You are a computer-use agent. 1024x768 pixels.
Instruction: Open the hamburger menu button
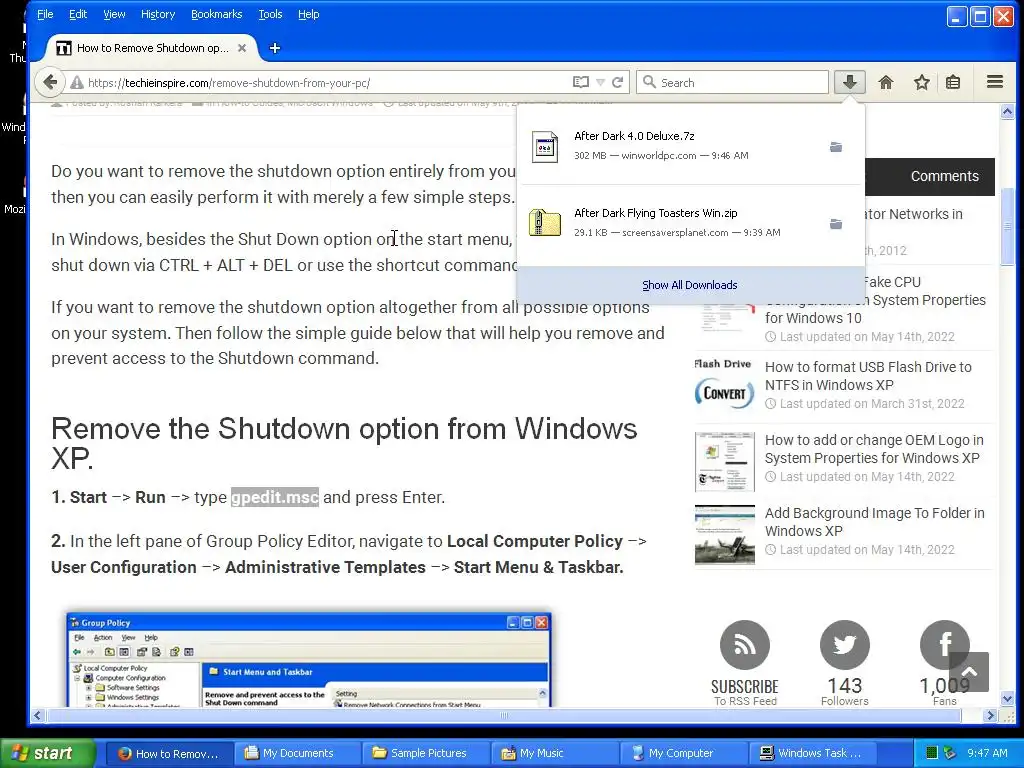(995, 82)
